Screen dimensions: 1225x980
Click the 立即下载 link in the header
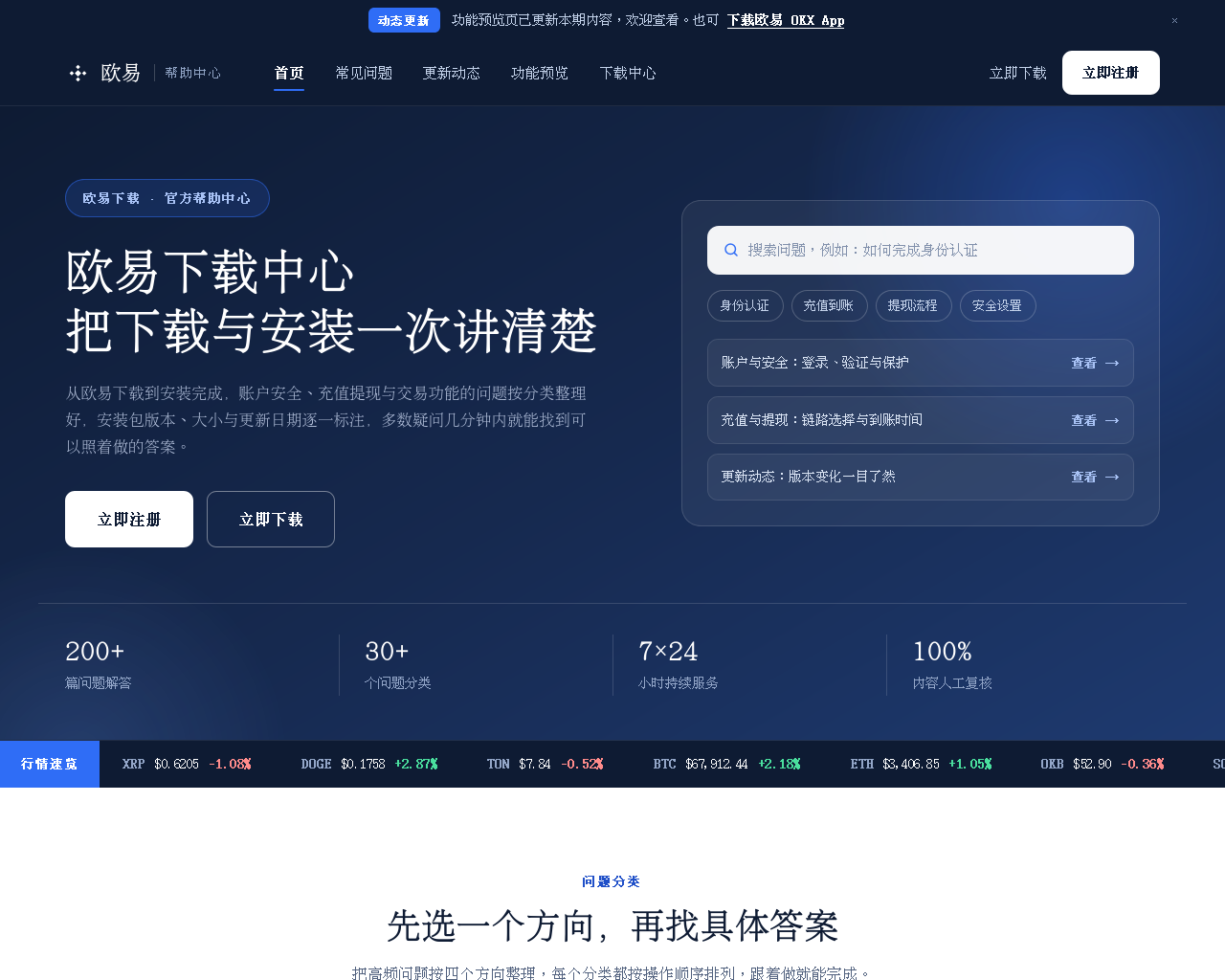point(1018,73)
